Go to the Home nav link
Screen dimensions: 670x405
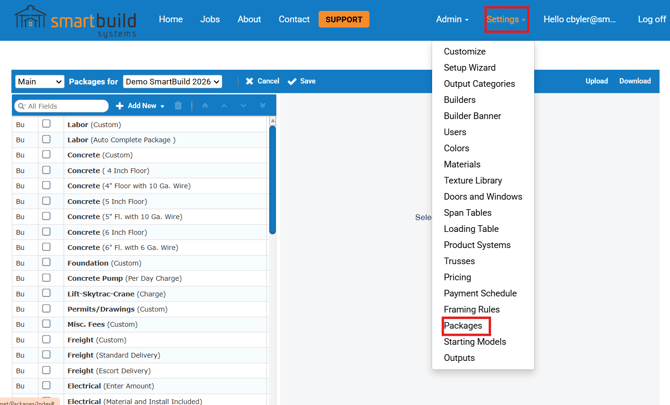pos(170,19)
